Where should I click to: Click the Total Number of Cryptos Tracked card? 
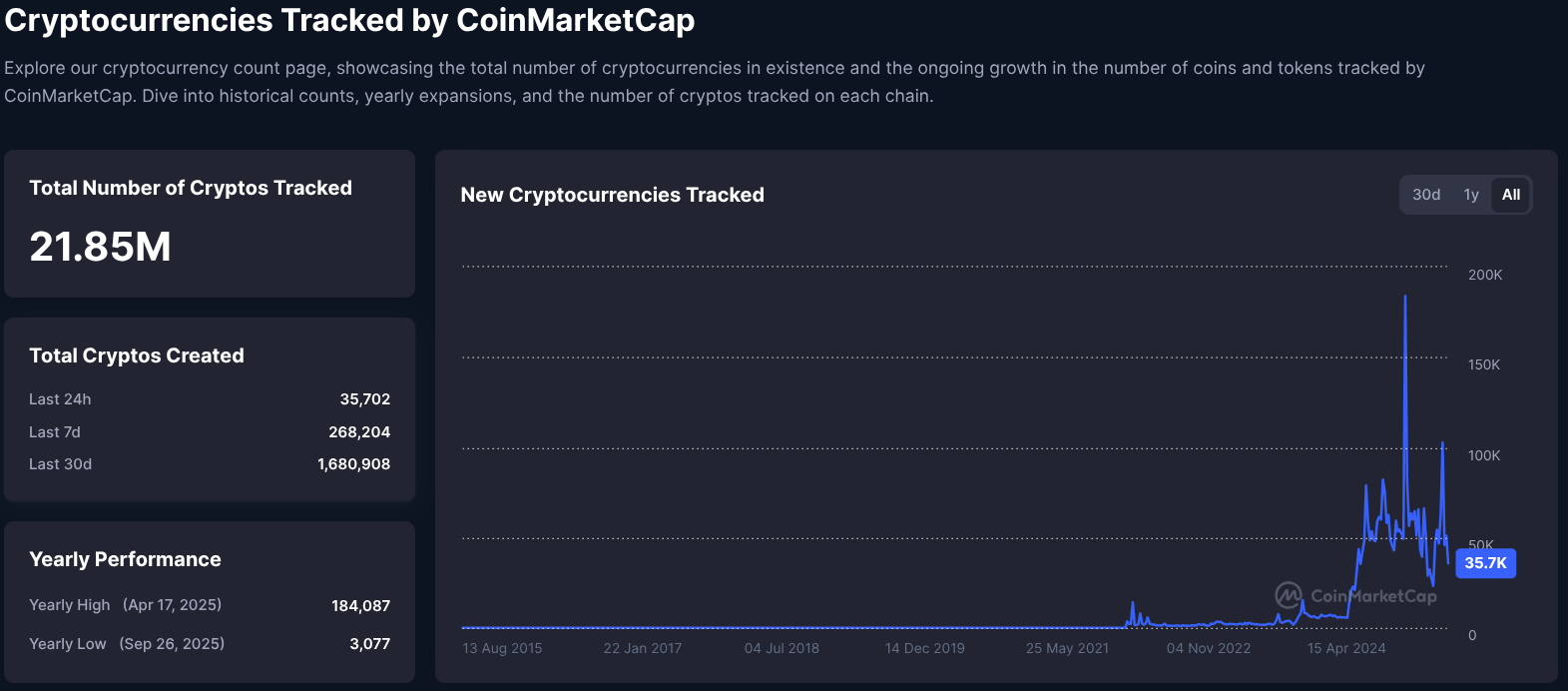click(x=209, y=224)
